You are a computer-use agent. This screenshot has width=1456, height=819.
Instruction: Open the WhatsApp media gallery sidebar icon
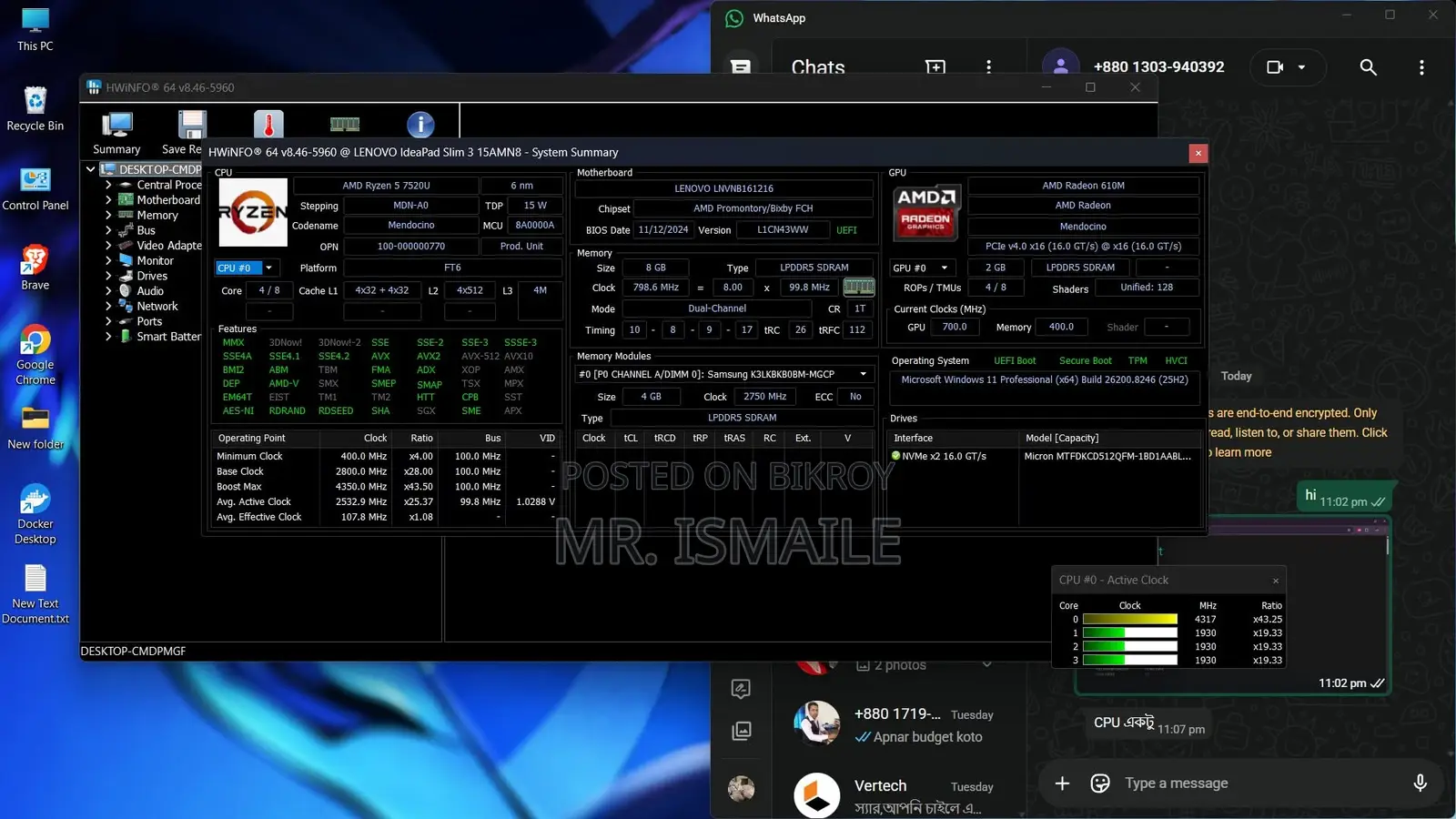coord(741,731)
